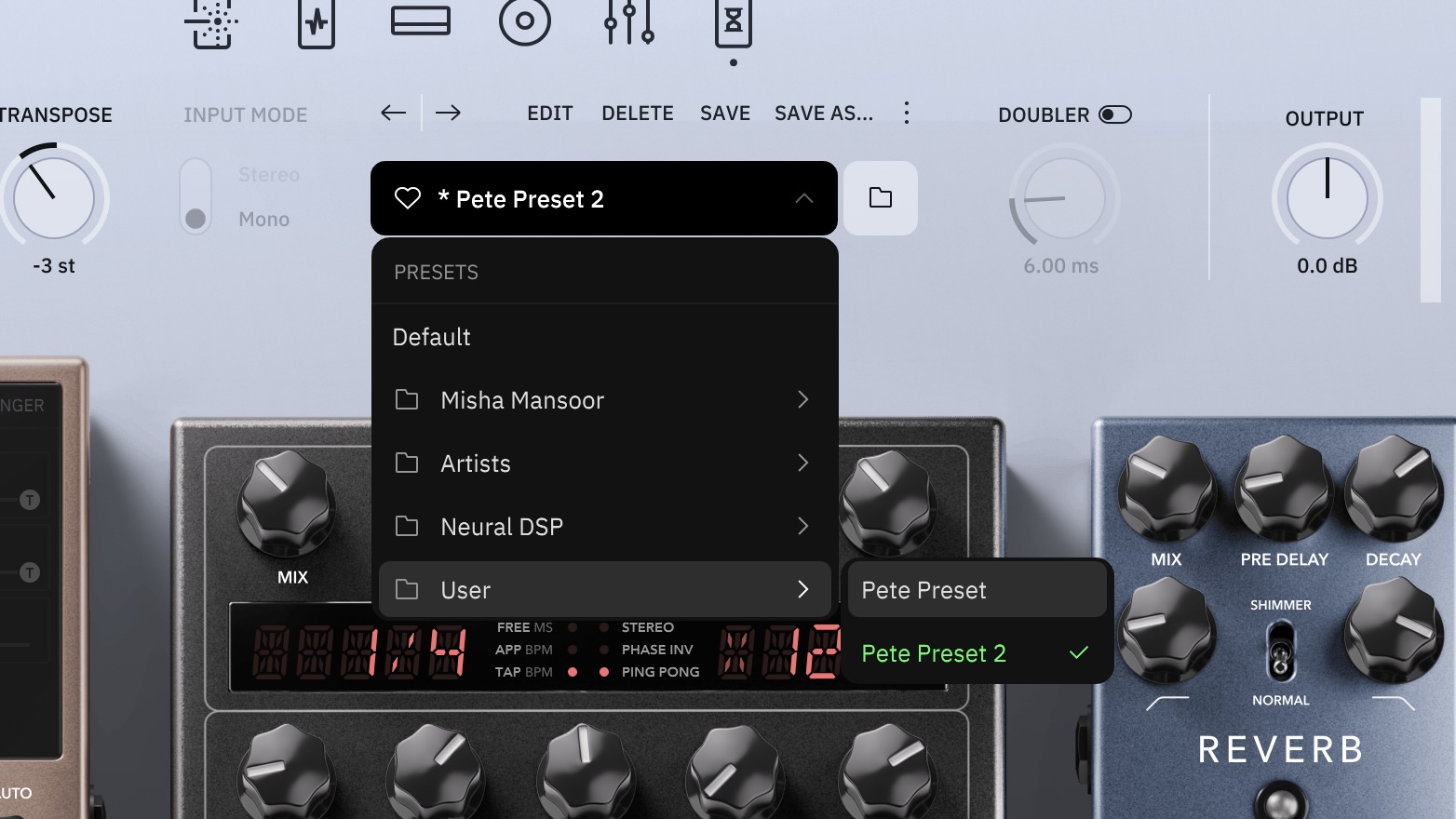Select TAP BPM on the delay pedal
1456x819 pixels.
click(573, 672)
